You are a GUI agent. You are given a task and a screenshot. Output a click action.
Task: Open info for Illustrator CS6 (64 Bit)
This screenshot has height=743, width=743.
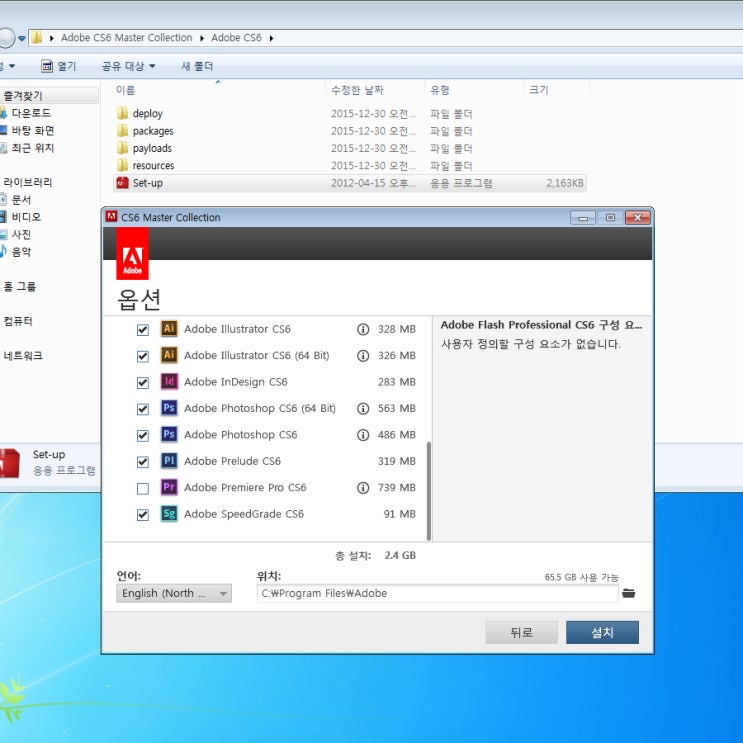tap(363, 355)
